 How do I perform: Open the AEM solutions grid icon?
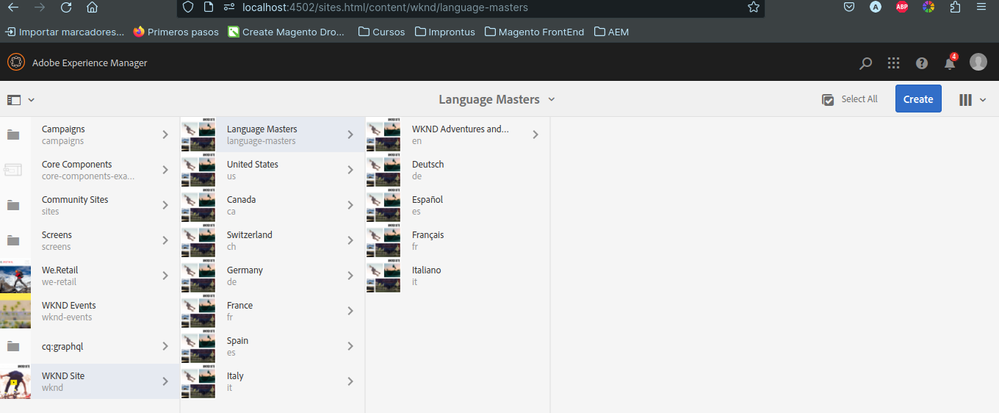click(x=894, y=63)
